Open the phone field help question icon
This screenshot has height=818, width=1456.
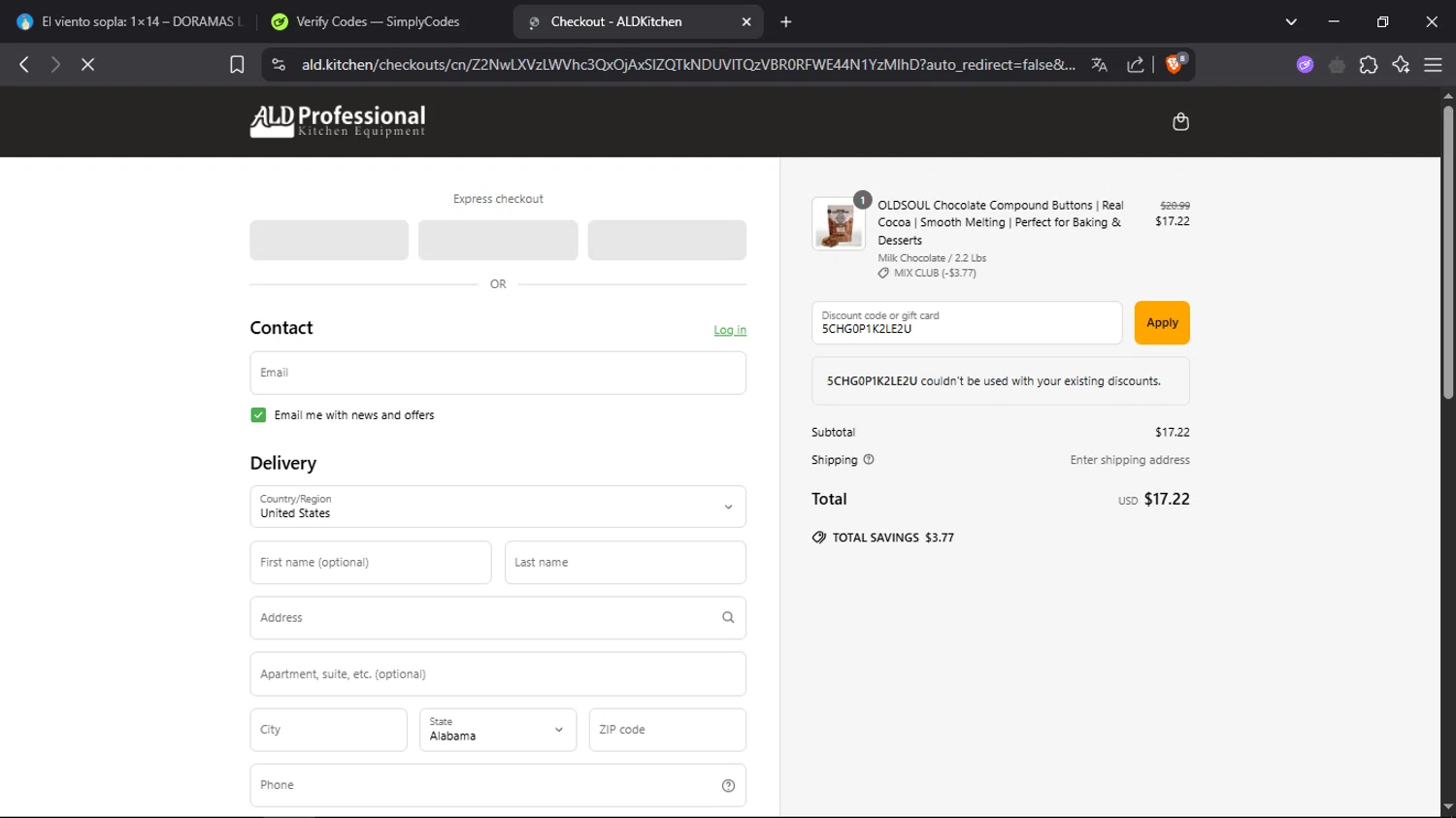[728, 785]
